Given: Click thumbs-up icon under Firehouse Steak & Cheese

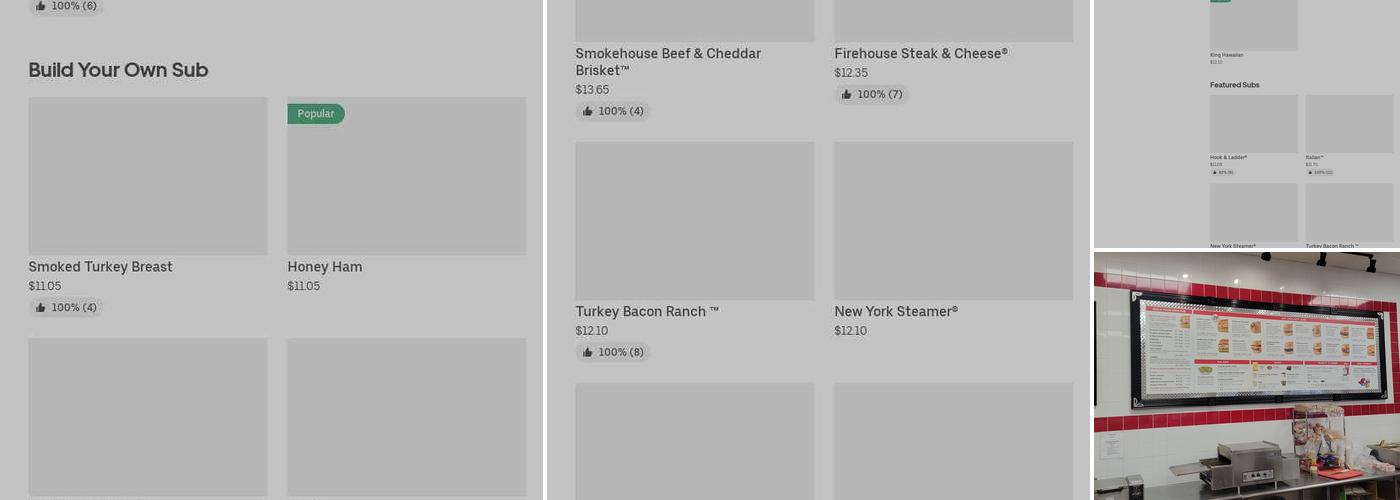Looking at the screenshot, I should tap(847, 95).
